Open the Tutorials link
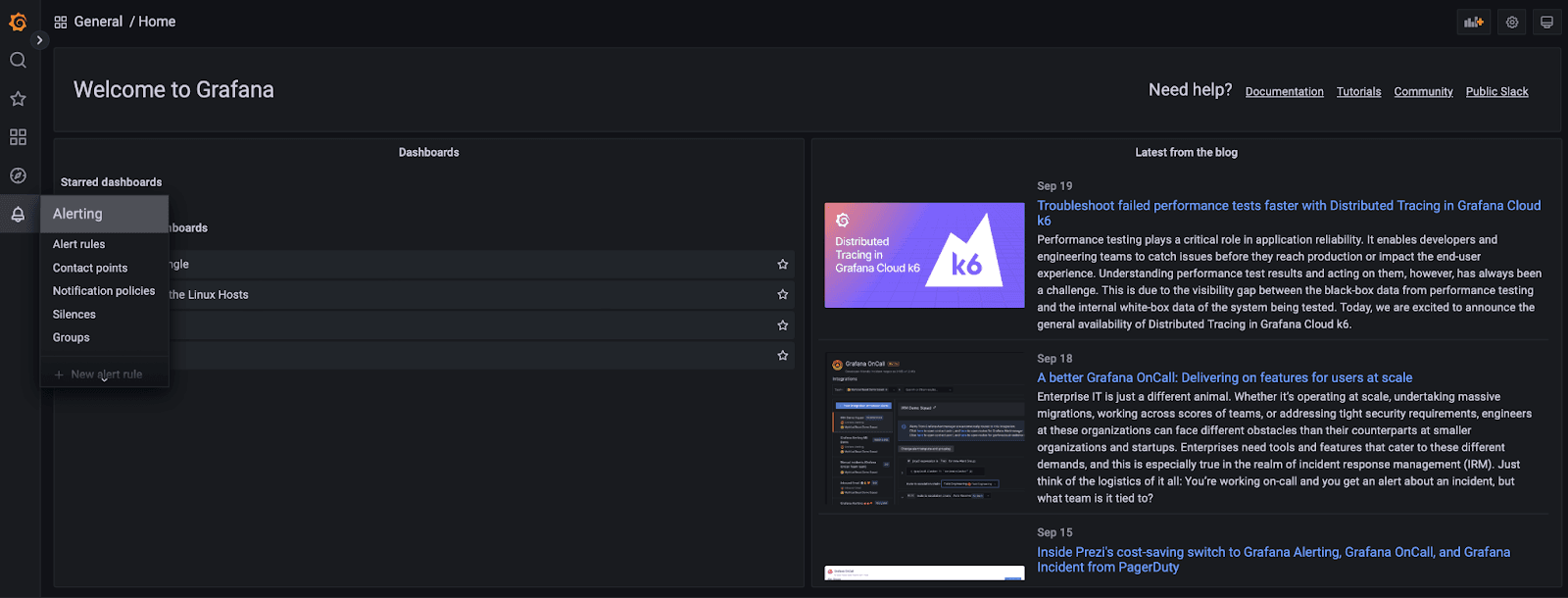 1358,91
